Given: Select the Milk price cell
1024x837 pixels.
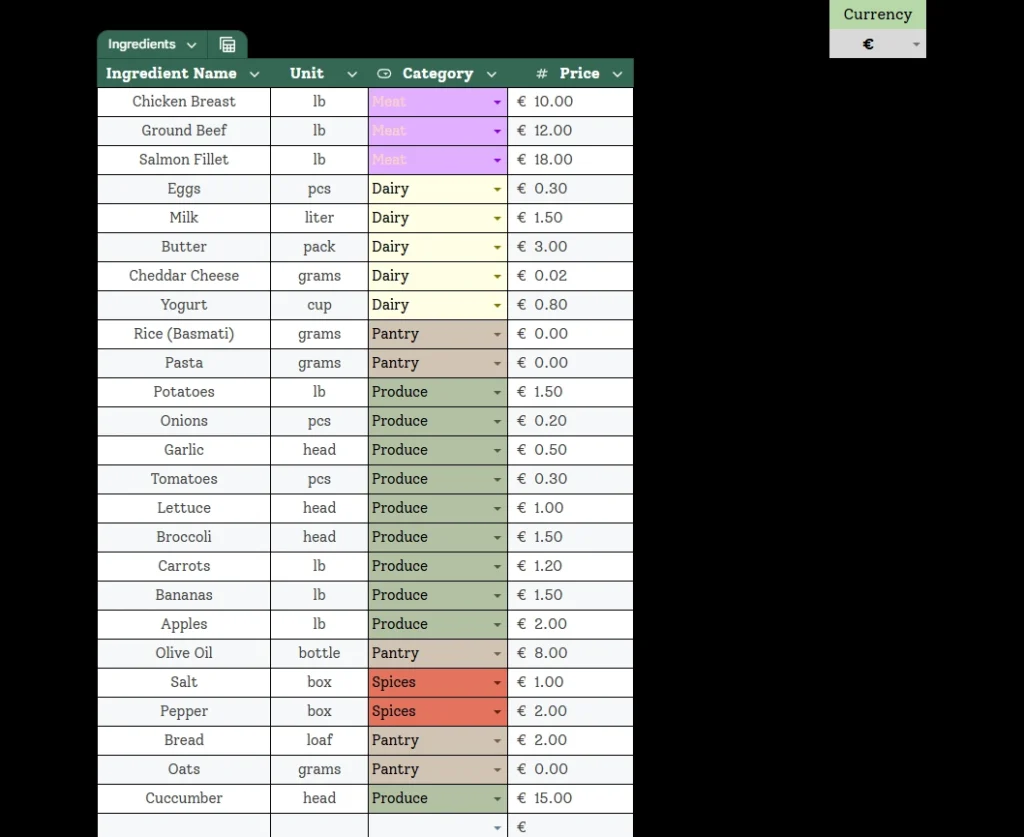Looking at the screenshot, I should pos(570,218).
